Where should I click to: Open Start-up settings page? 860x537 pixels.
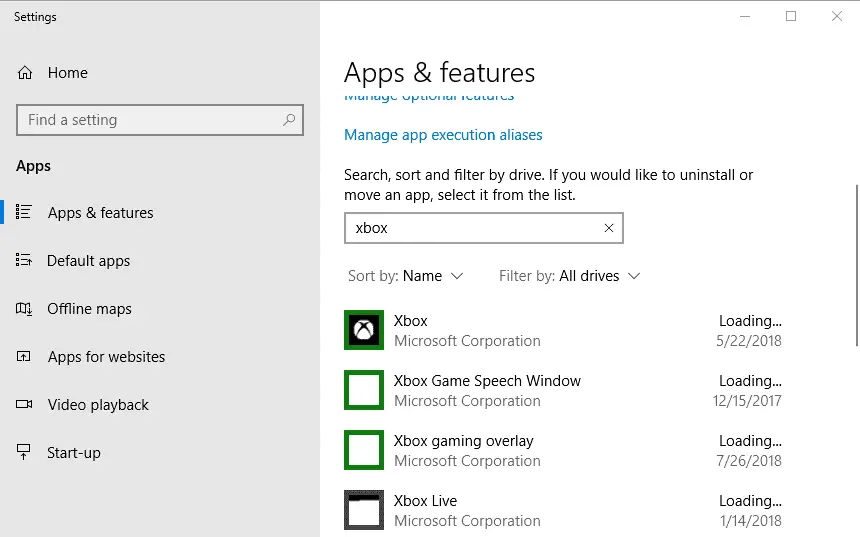[74, 453]
